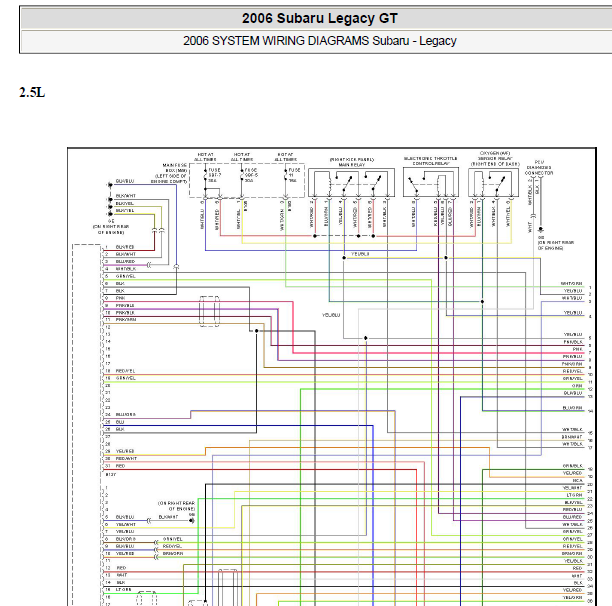Click the "2006 Subaru Legacy GT" heading
Screen dimensions: 612x606
coord(320,18)
